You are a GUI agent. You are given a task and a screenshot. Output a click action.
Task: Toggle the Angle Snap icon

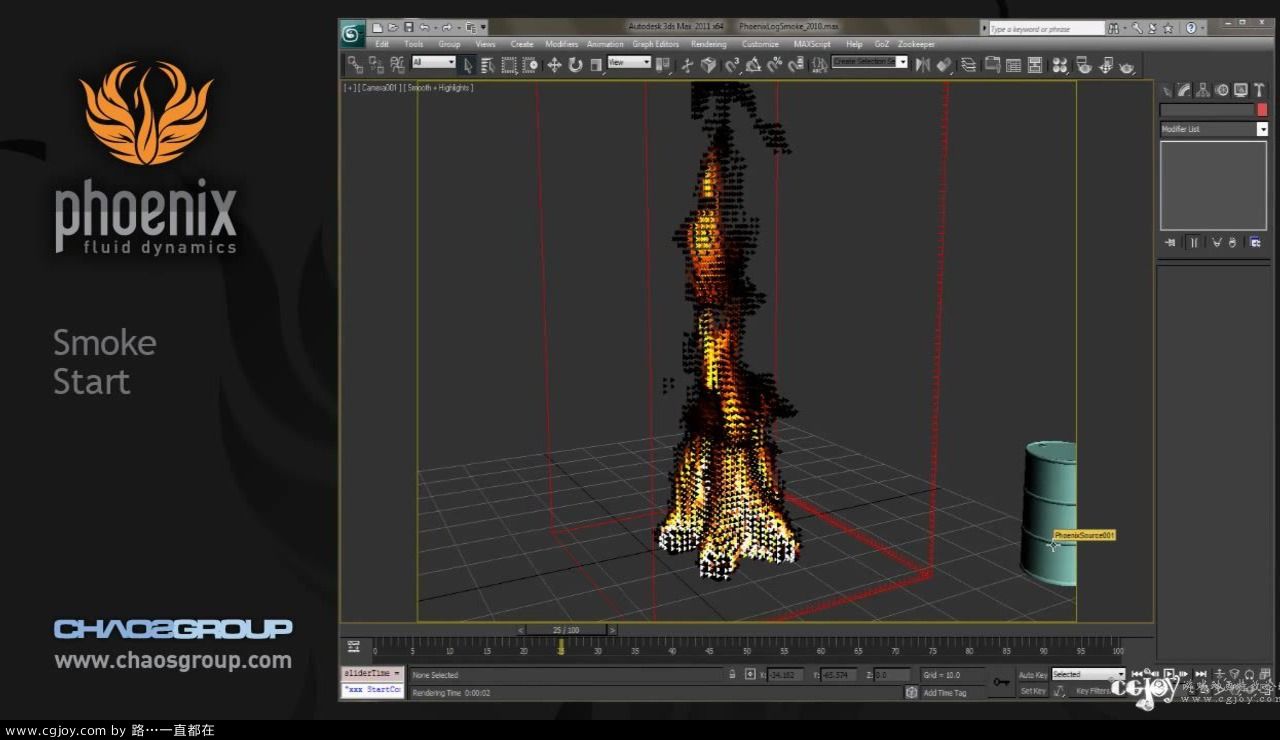[x=753, y=65]
